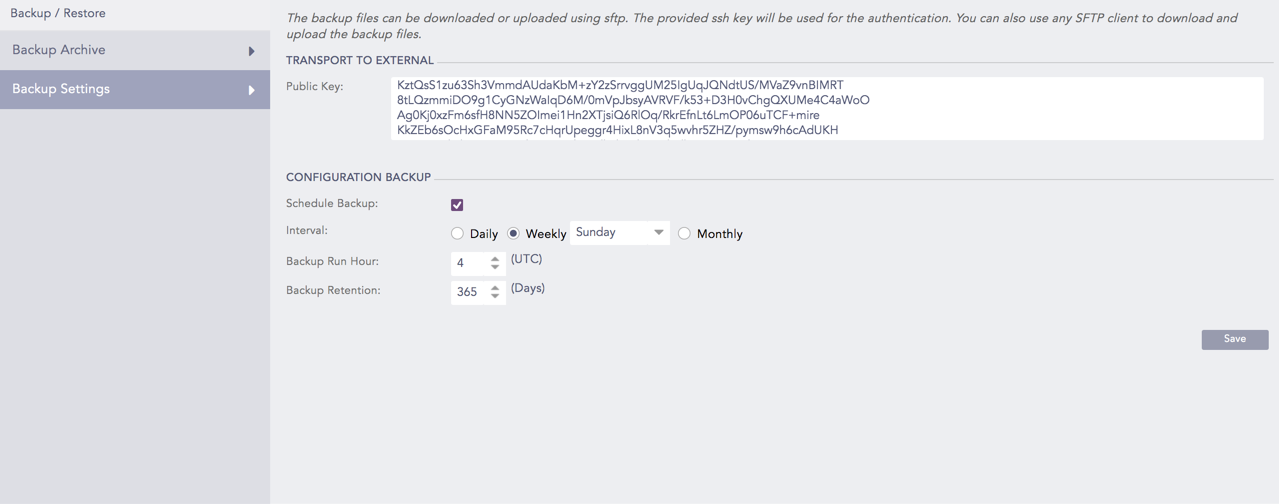Screen dimensions: 1279x504
Task: Click the arrow icon beside Backup Settings
Action: [251, 90]
